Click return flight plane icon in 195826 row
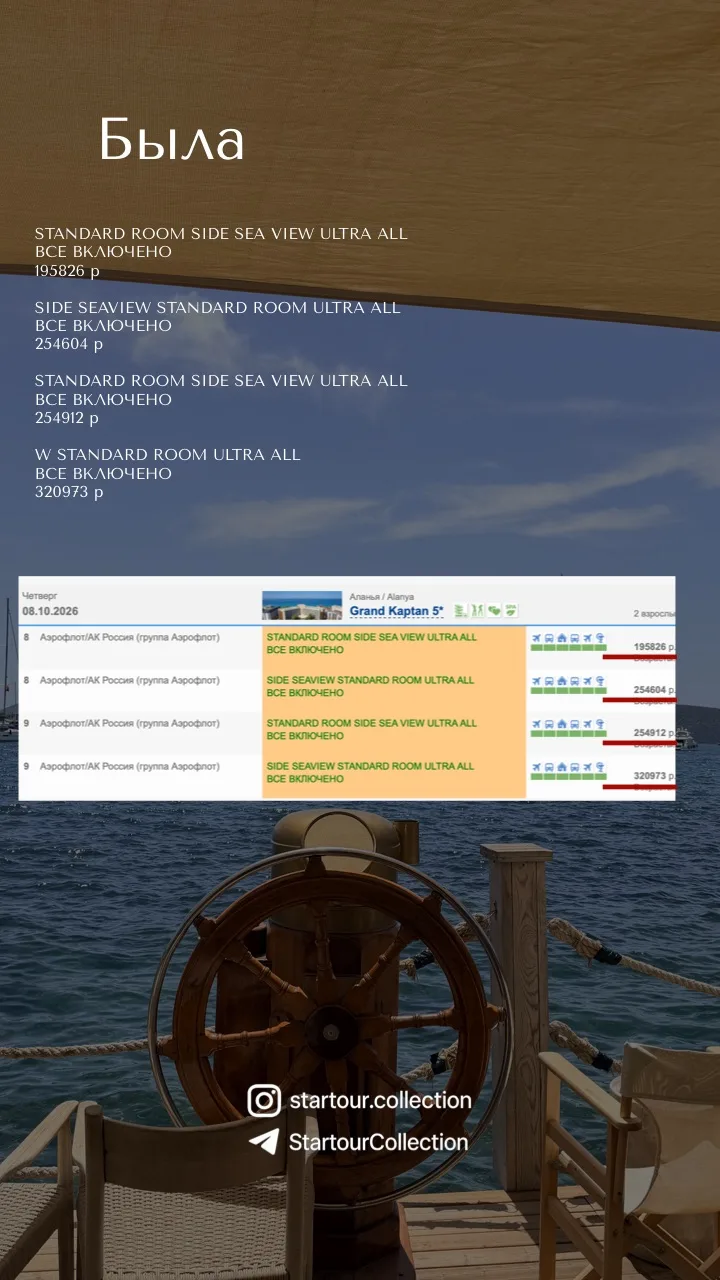The width and height of the screenshot is (720, 1280). click(x=587, y=638)
